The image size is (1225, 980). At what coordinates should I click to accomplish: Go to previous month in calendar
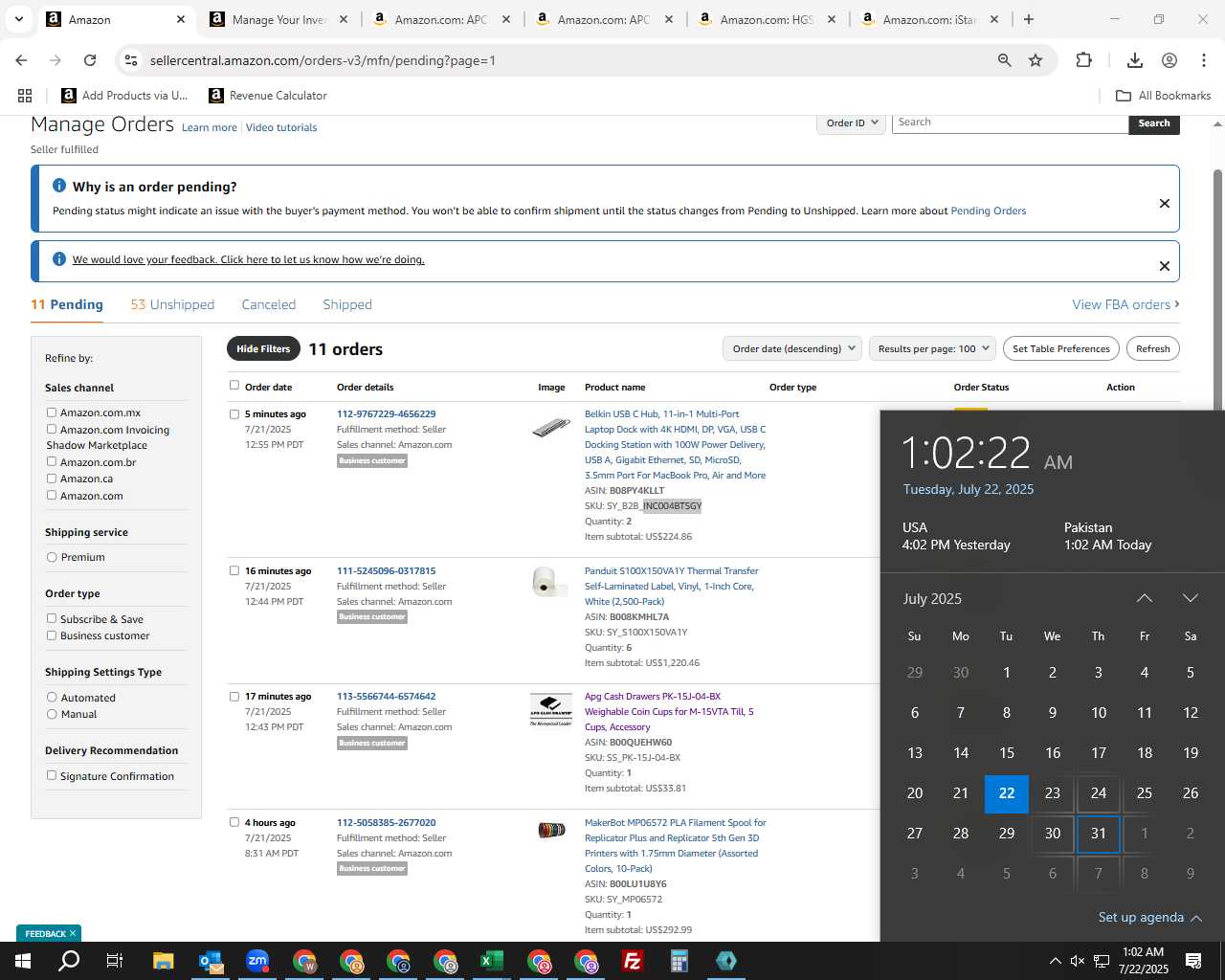pyautogui.click(x=1144, y=598)
